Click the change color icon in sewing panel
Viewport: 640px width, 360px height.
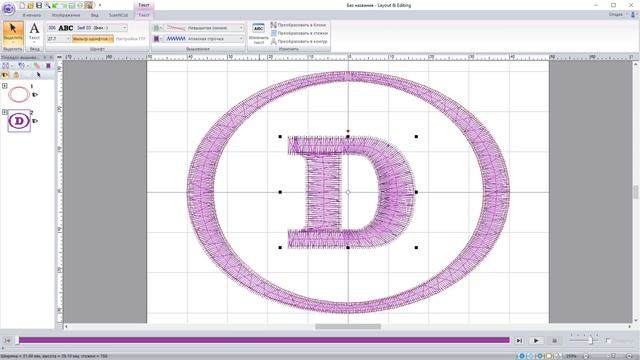pyautogui.click(x=37, y=66)
